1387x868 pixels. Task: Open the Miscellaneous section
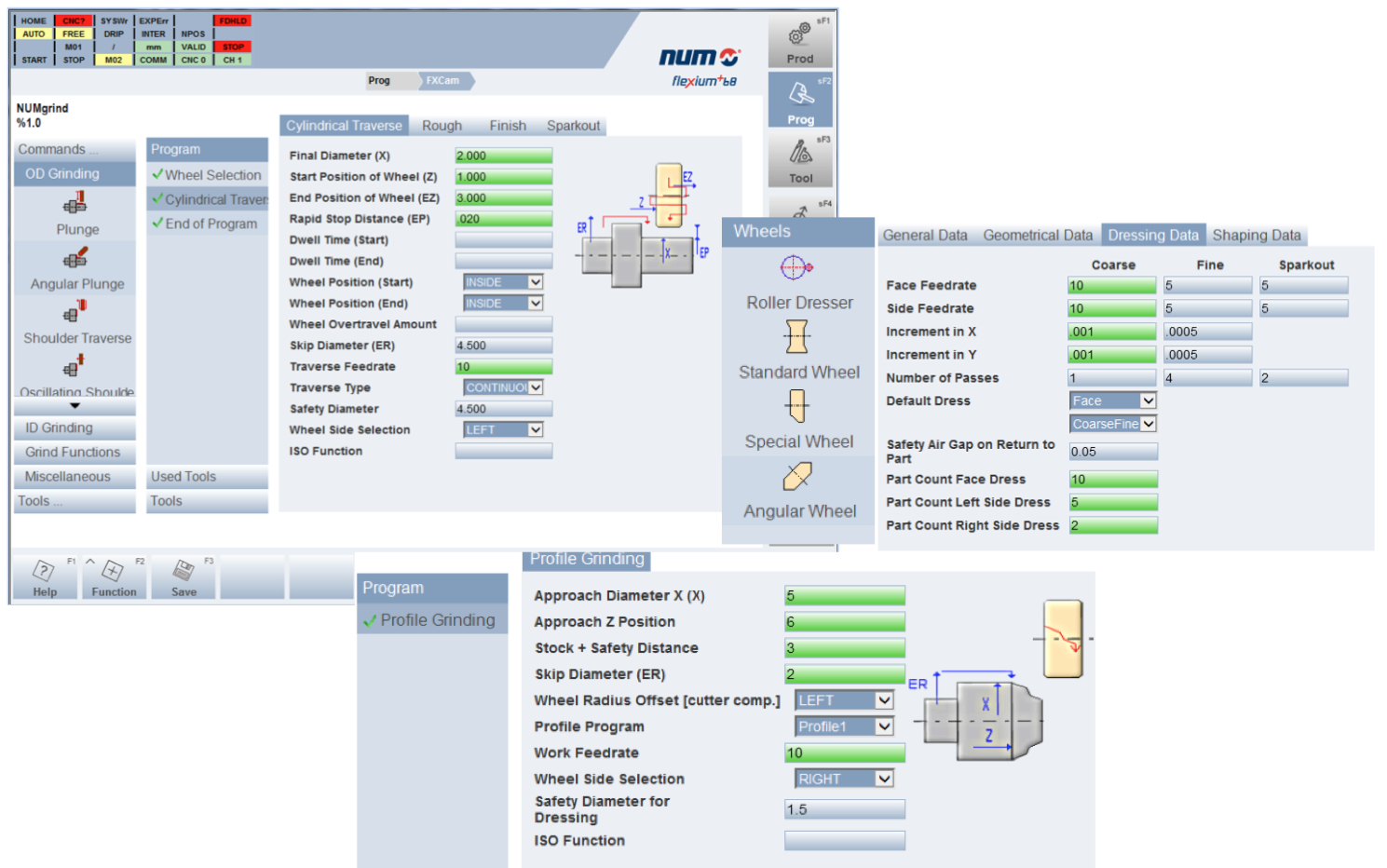point(75,477)
